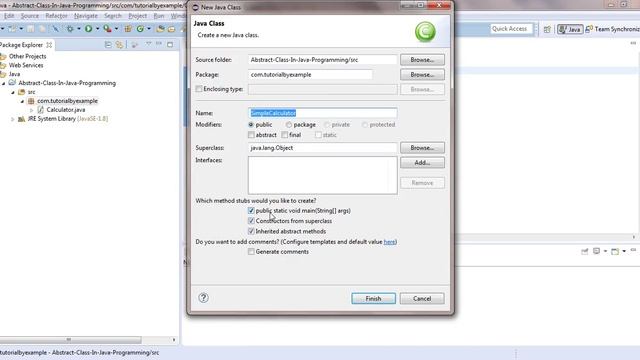This screenshot has width=640, height=360.
Task: Select the package modifier radio button
Action: click(x=289, y=124)
